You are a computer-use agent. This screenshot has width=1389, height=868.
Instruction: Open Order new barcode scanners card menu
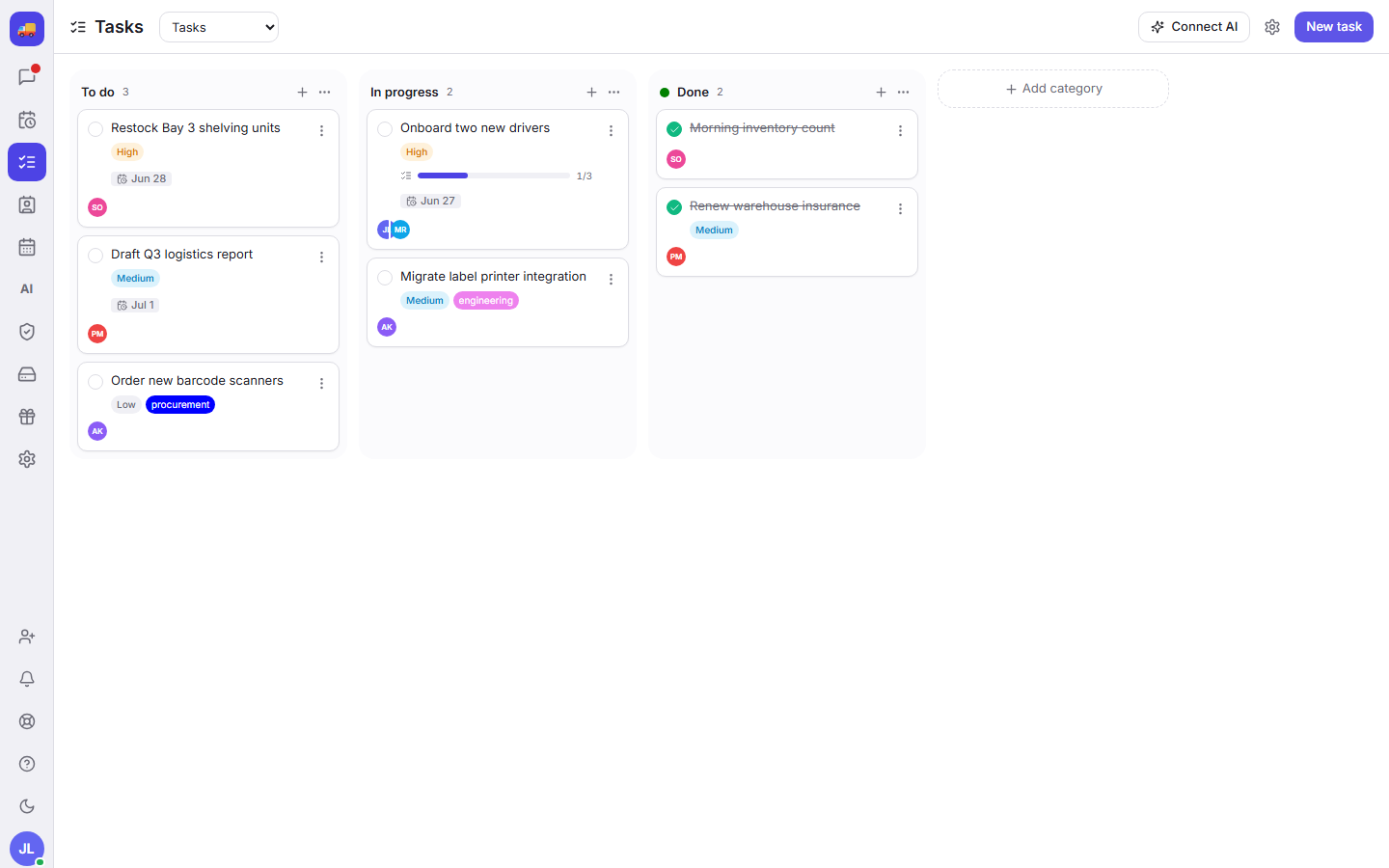coord(321,384)
